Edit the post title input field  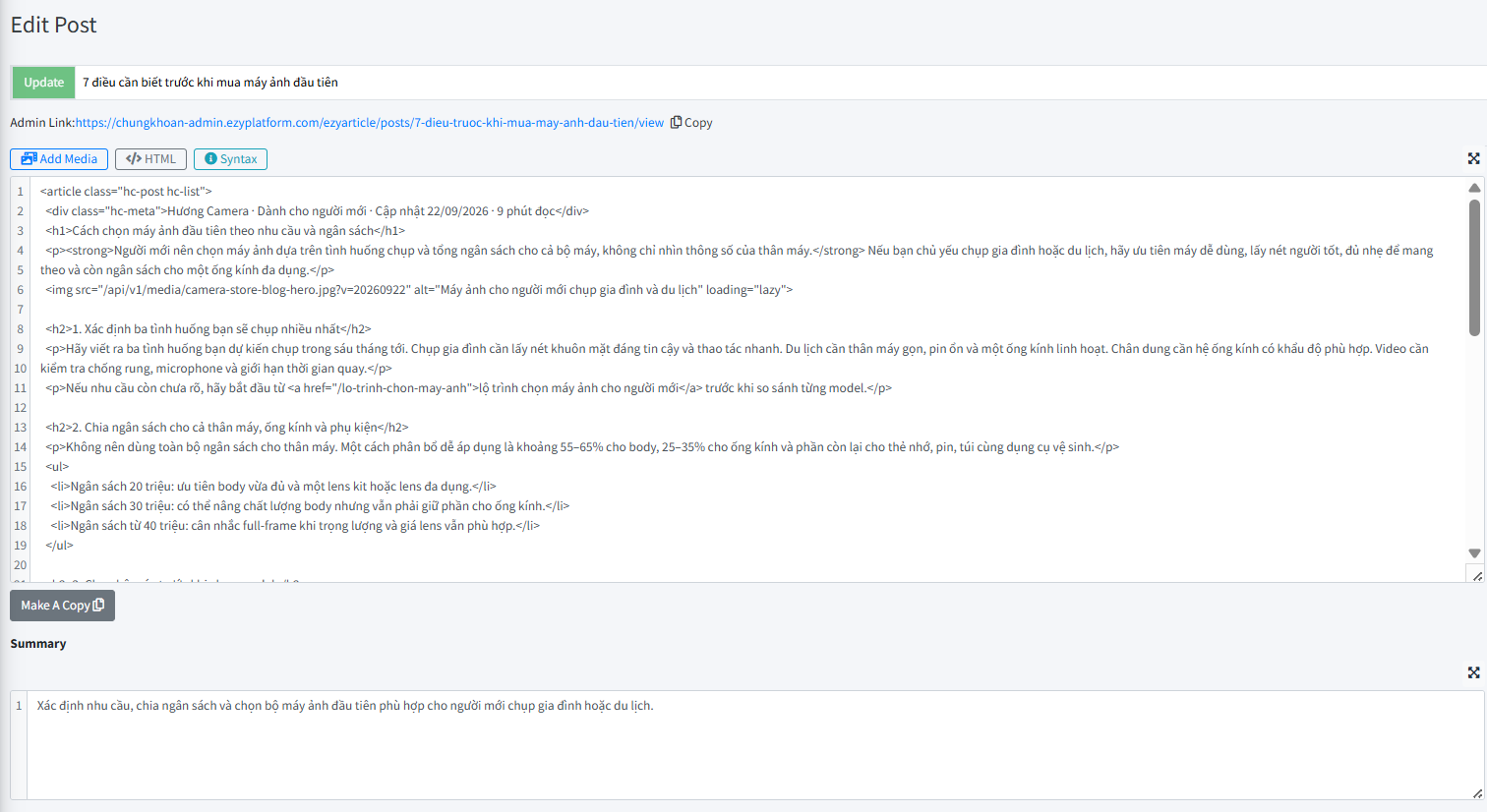coord(781,83)
